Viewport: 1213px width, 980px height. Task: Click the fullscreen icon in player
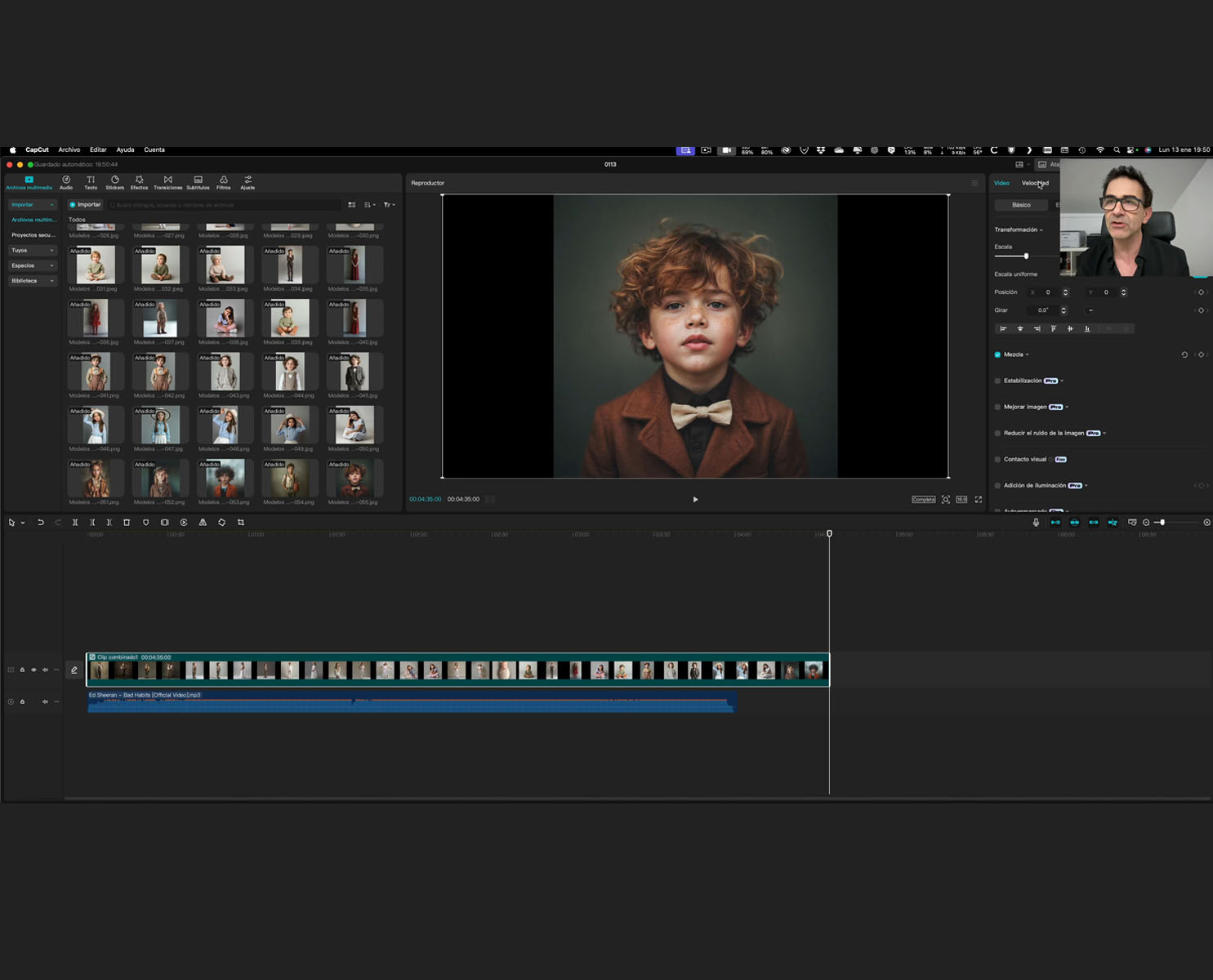(x=979, y=500)
